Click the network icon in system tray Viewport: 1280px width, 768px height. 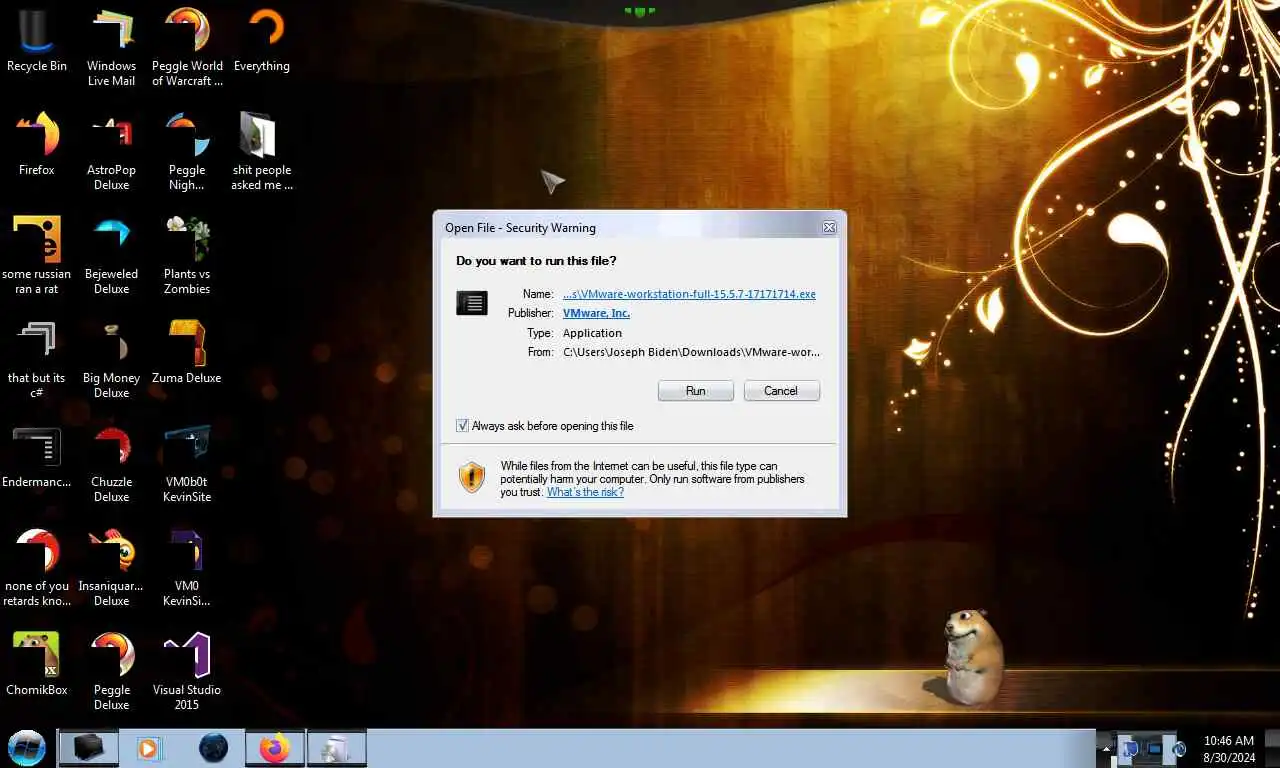point(1154,748)
